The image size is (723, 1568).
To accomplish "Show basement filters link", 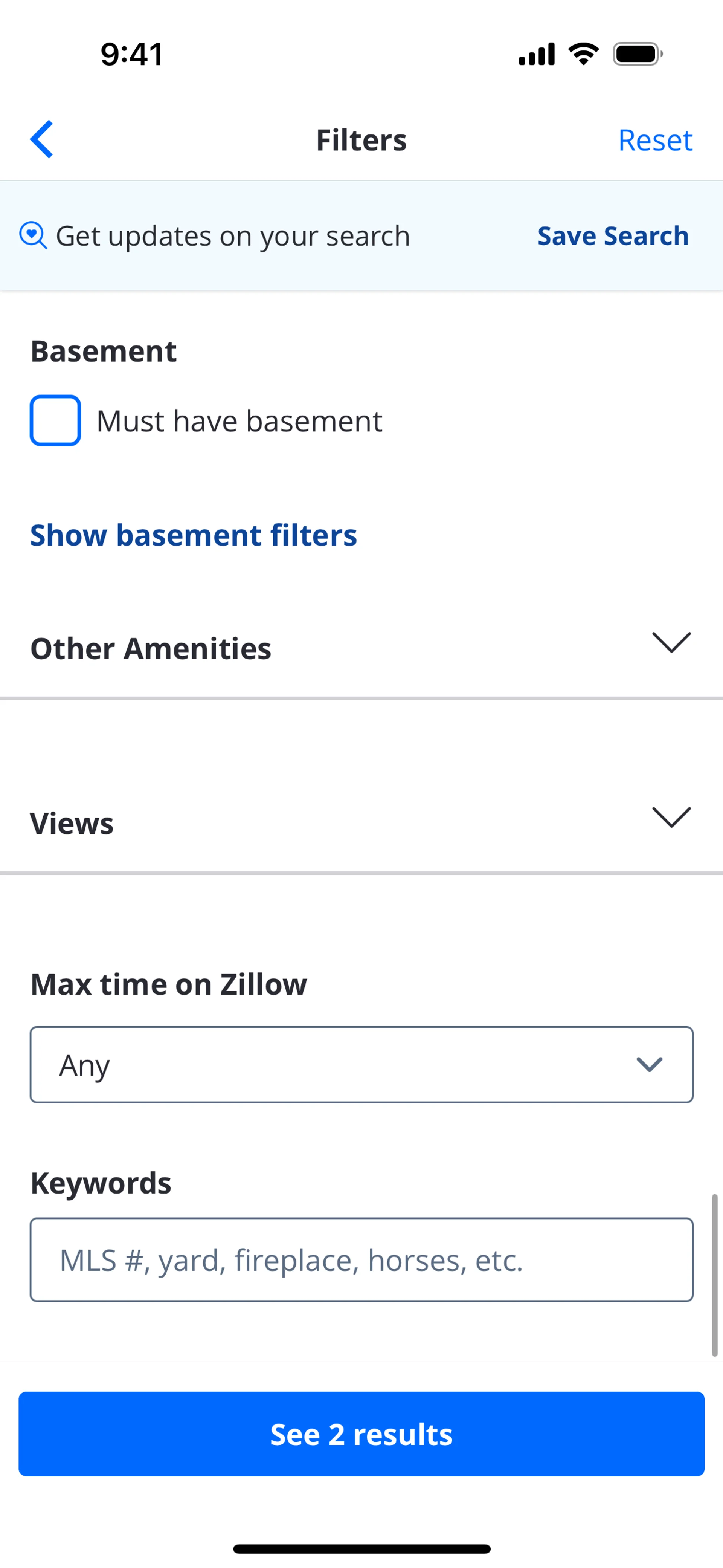I will pyautogui.click(x=194, y=536).
